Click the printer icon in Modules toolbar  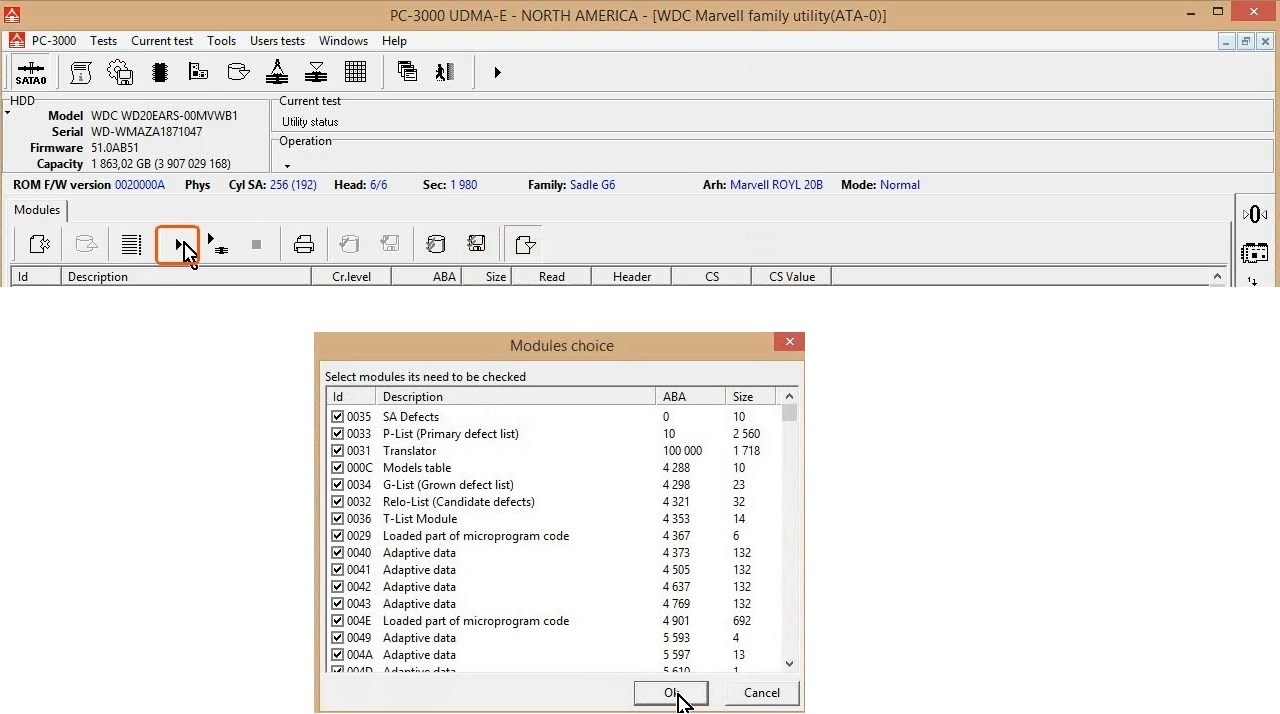tap(304, 245)
